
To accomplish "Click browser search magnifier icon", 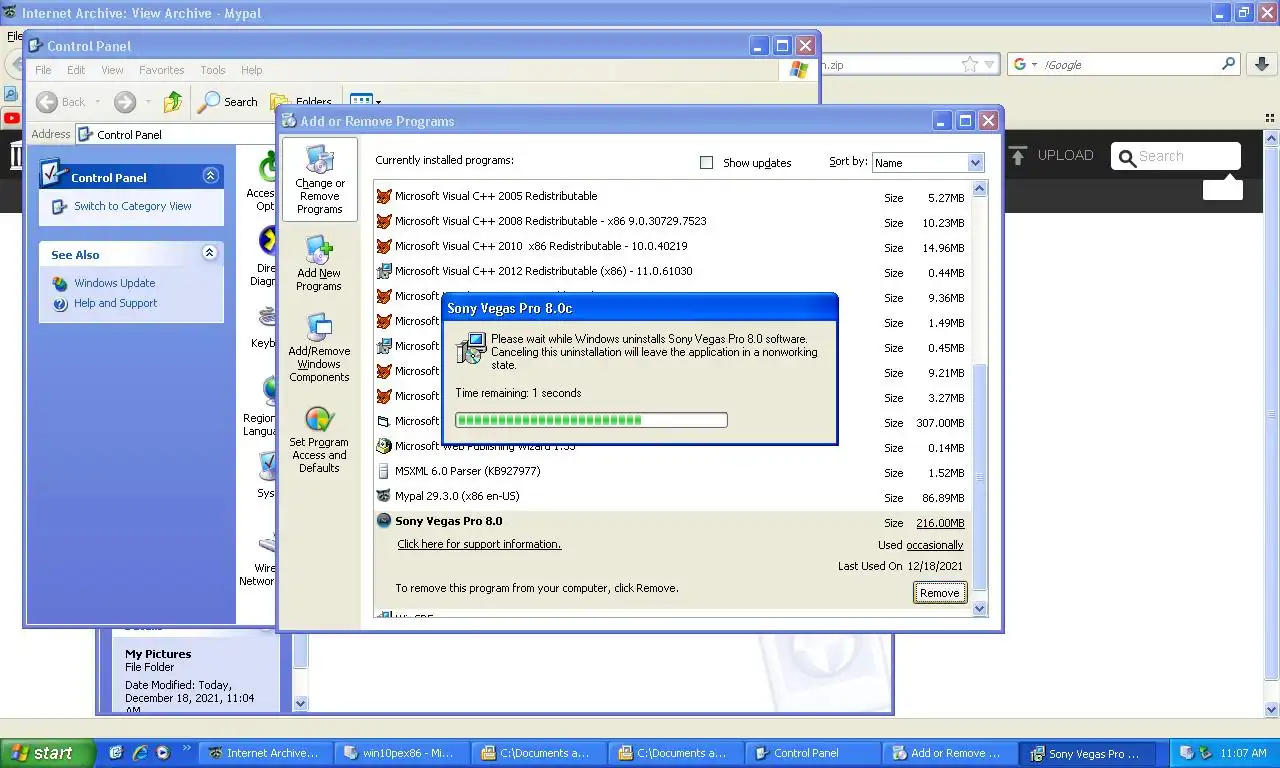I will click(x=1229, y=64).
